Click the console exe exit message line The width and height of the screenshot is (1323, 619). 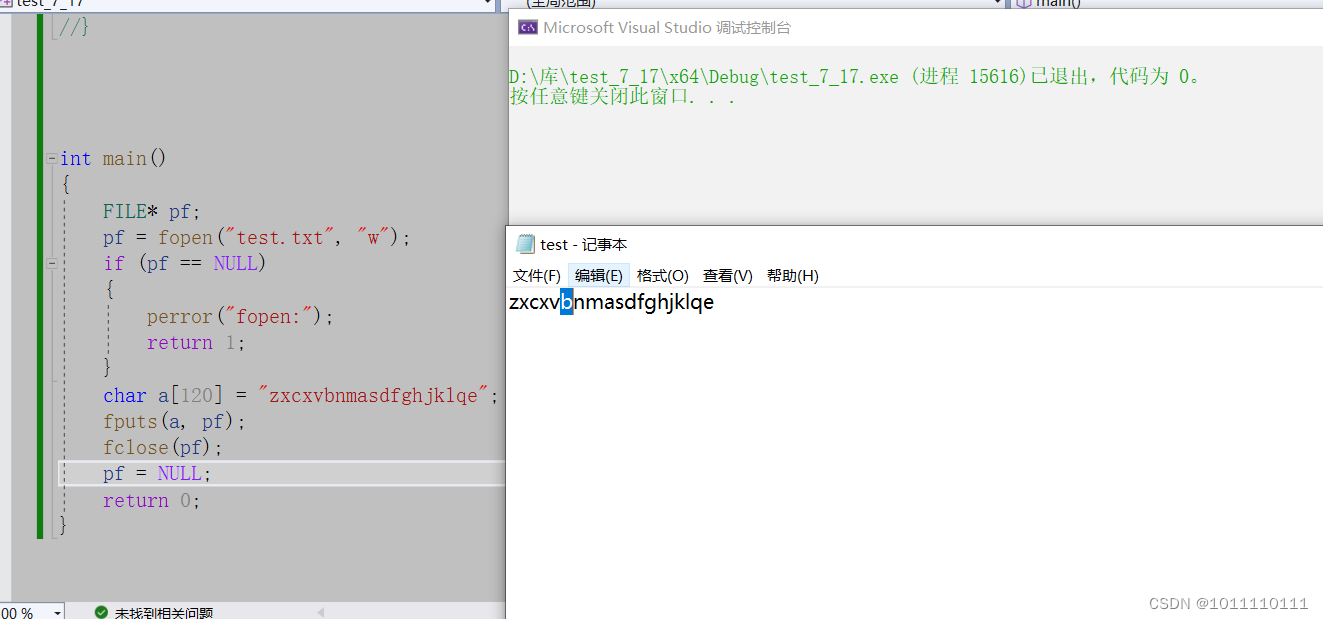coord(855,77)
